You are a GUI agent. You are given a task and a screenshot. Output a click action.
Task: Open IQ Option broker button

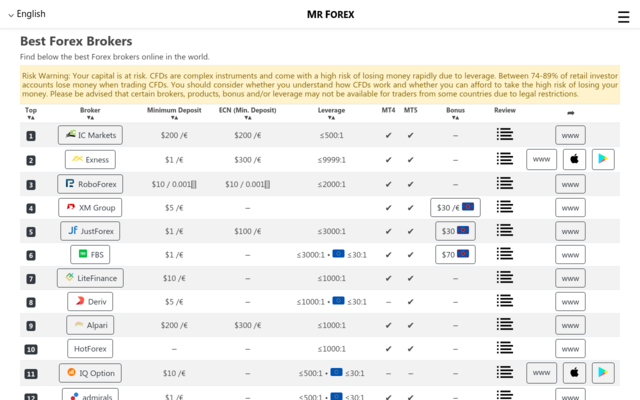(x=90, y=373)
